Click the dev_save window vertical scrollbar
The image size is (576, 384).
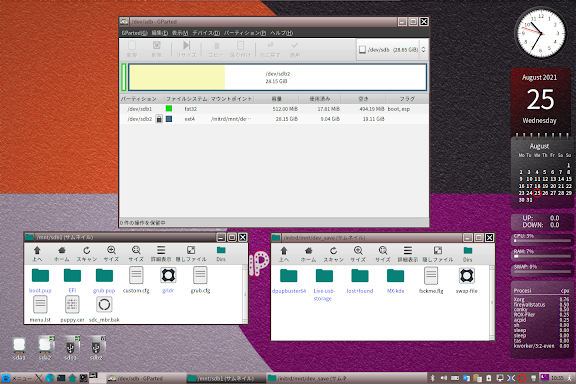coord(492,303)
